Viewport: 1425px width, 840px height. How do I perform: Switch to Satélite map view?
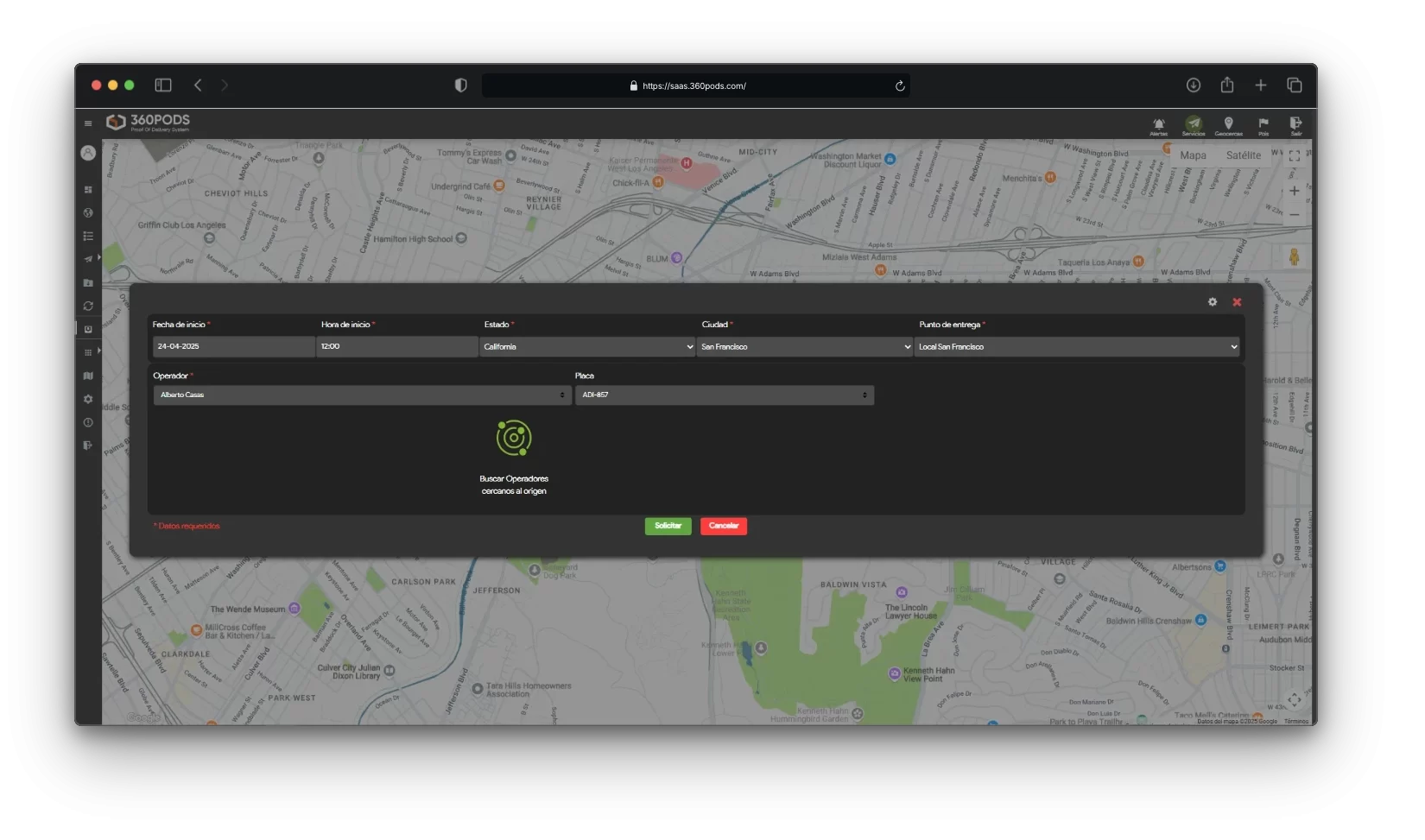(1243, 155)
